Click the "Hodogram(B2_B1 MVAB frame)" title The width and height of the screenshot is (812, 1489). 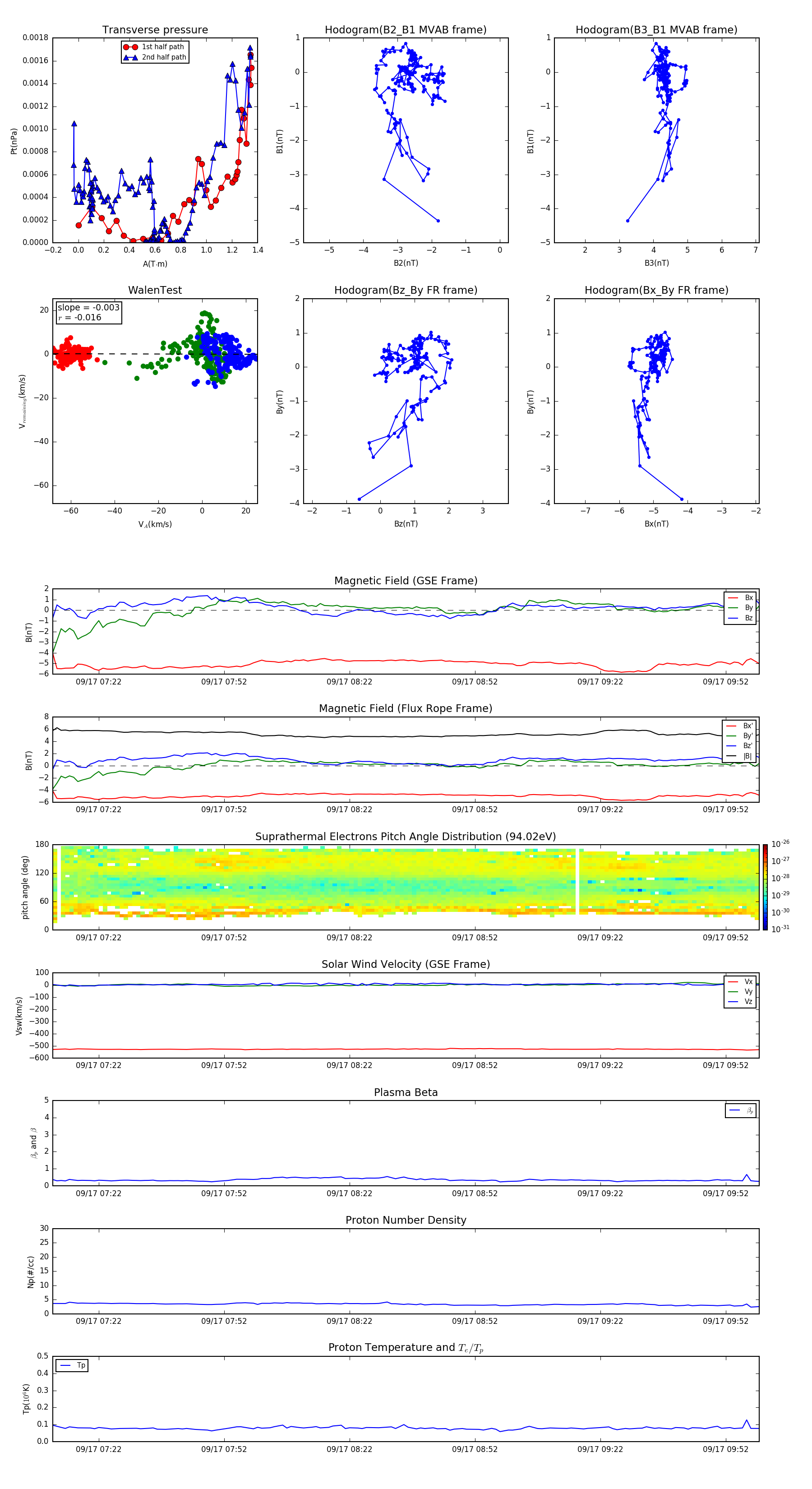(x=406, y=30)
